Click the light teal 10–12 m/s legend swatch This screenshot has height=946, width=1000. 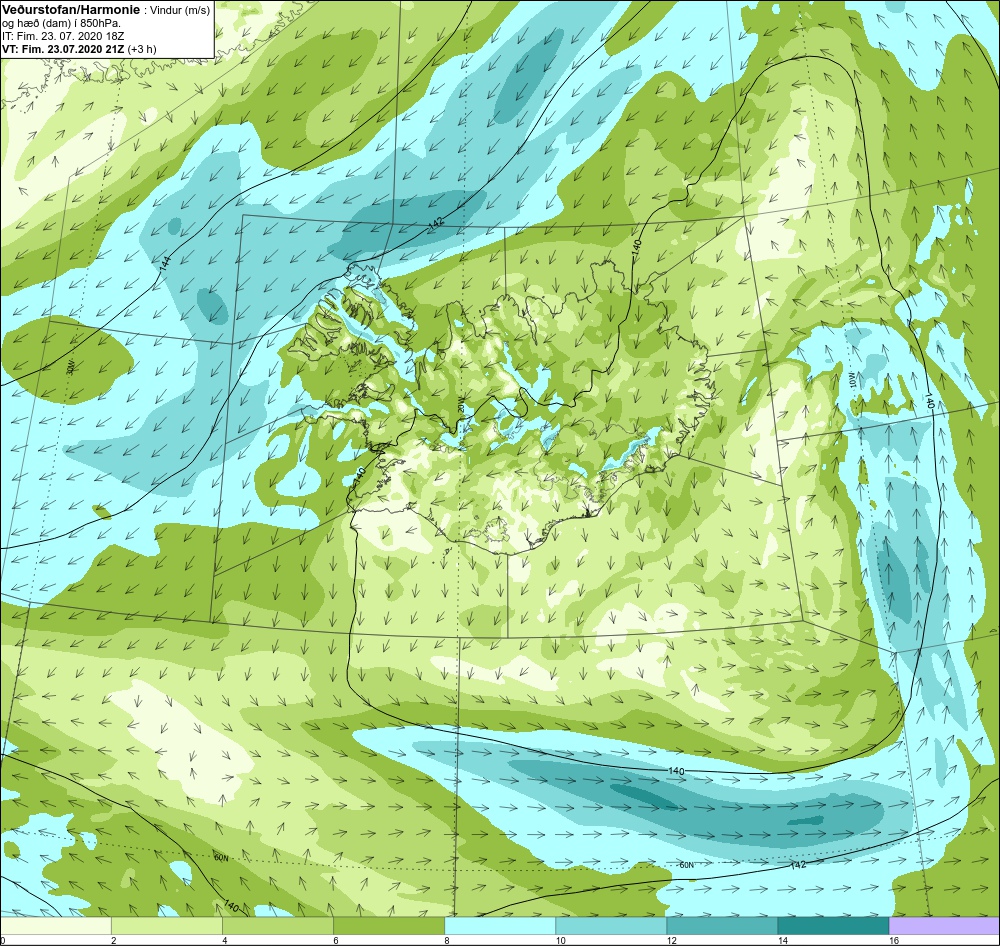611,926
